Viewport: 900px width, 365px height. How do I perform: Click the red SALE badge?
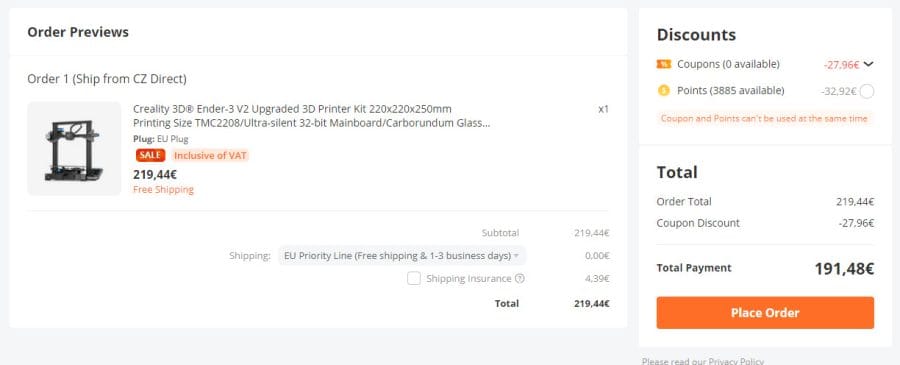pos(150,156)
